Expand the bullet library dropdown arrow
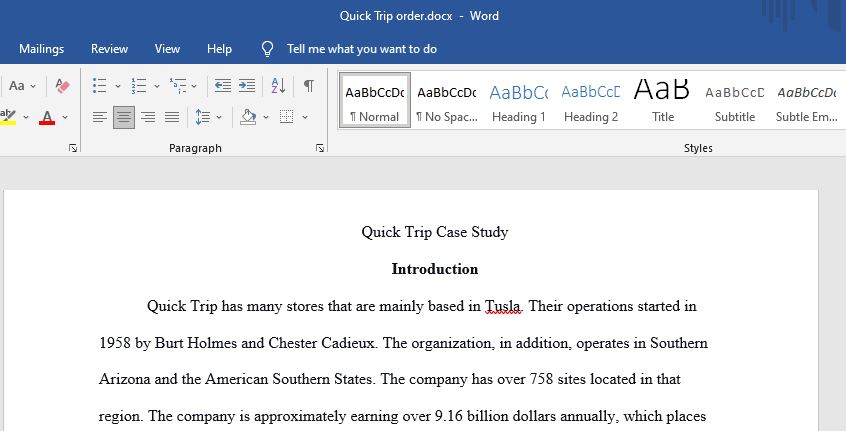 (x=117, y=86)
